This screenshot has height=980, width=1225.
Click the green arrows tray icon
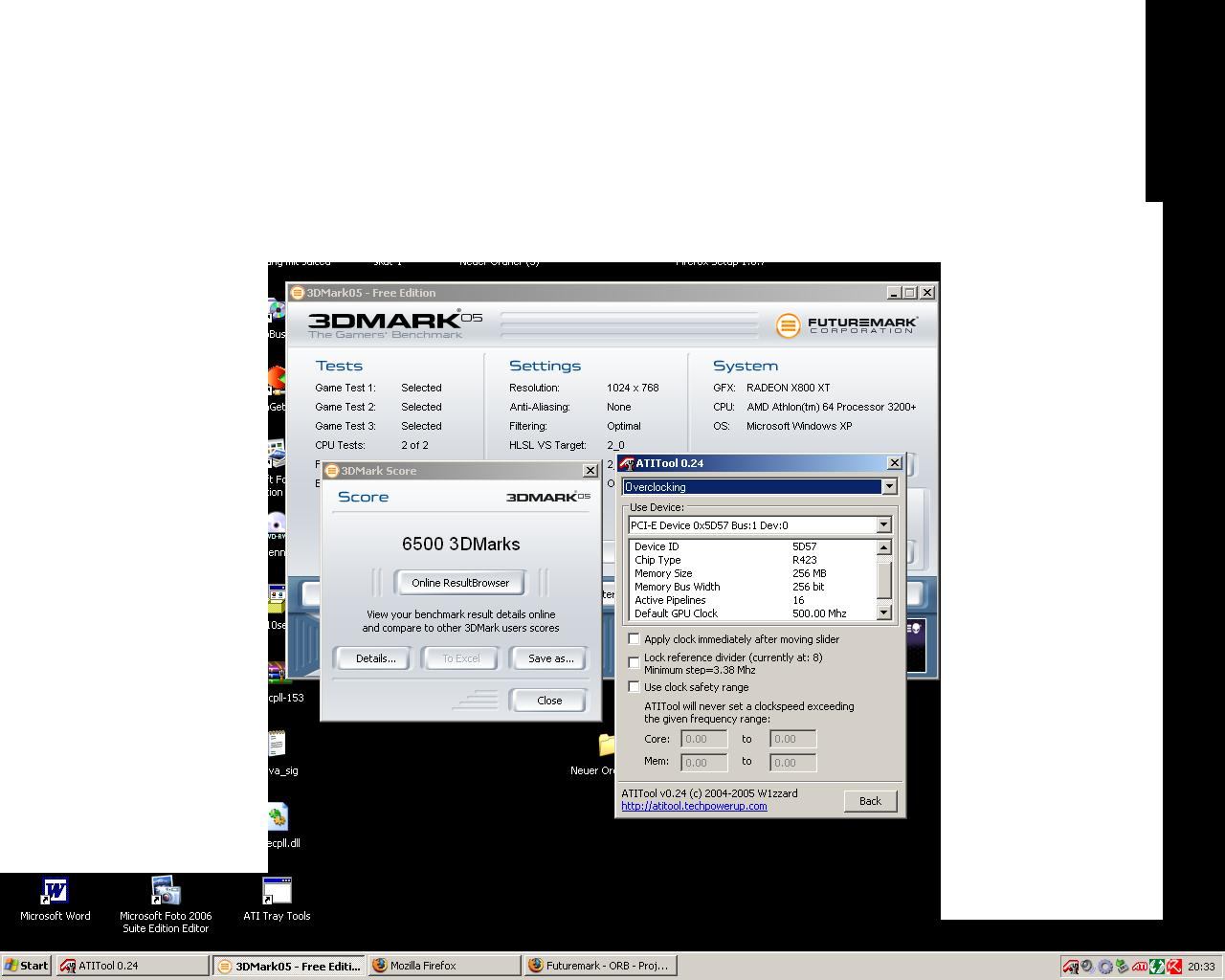pyautogui.click(x=1157, y=967)
